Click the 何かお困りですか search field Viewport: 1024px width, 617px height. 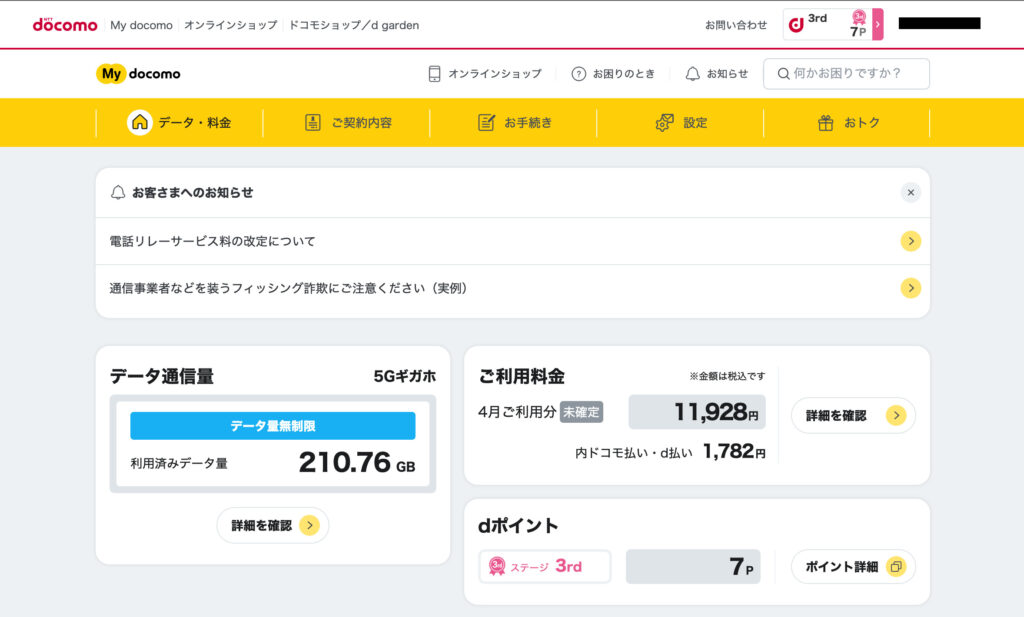tap(846, 73)
